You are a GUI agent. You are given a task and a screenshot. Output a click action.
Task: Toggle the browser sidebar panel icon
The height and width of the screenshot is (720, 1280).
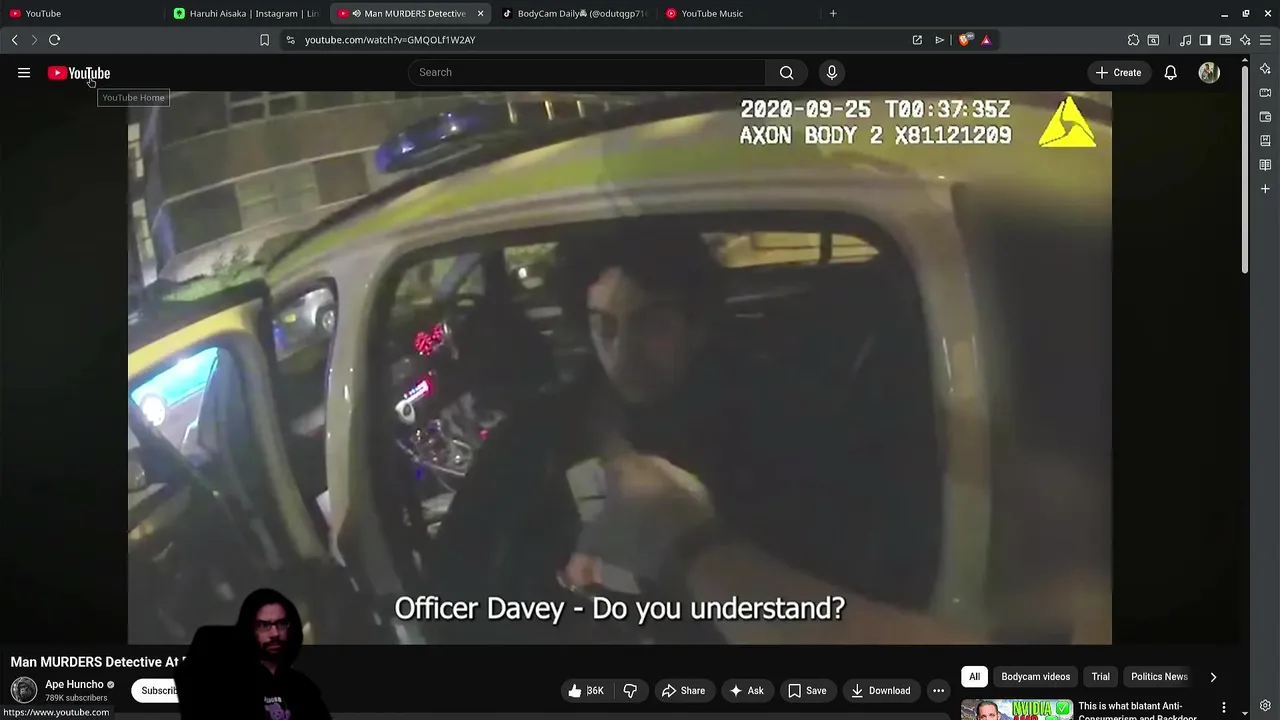pyautogui.click(x=1205, y=40)
